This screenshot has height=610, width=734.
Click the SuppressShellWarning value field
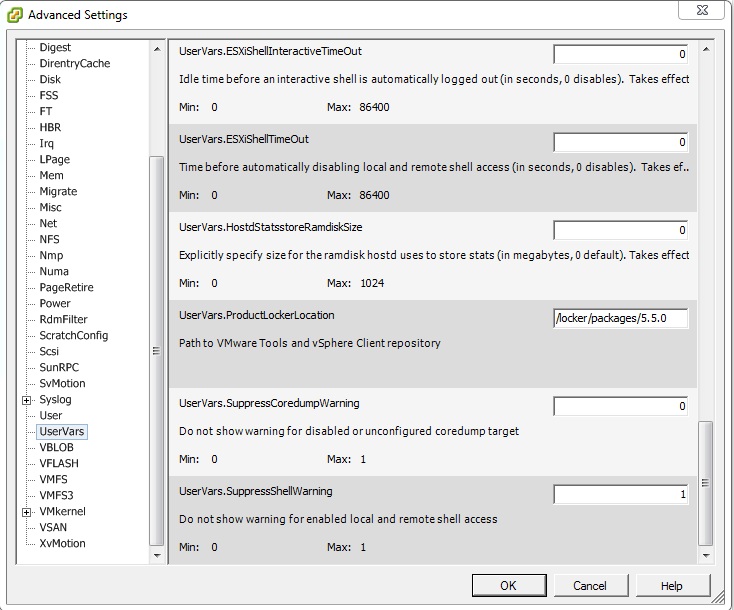(x=620, y=495)
